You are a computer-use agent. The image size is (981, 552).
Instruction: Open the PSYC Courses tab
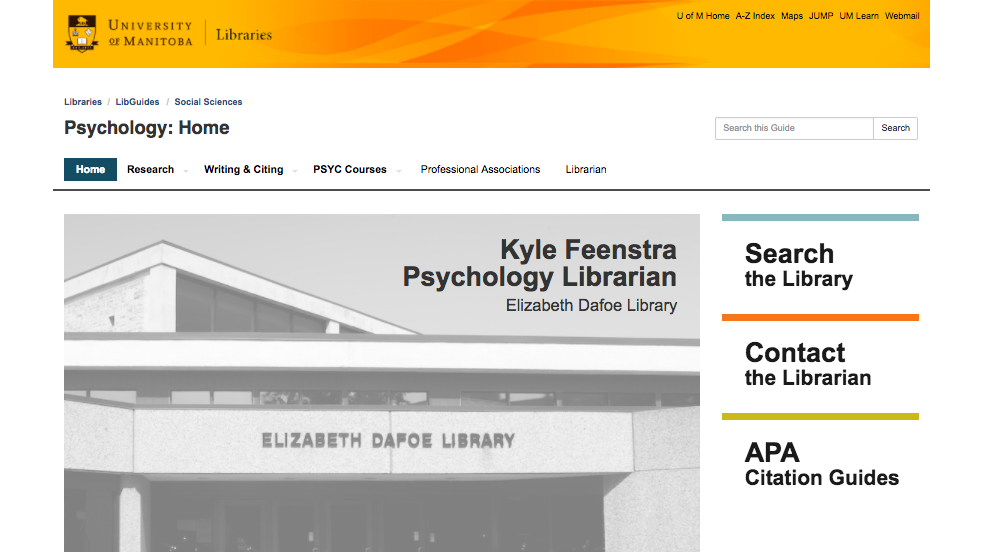(x=350, y=170)
